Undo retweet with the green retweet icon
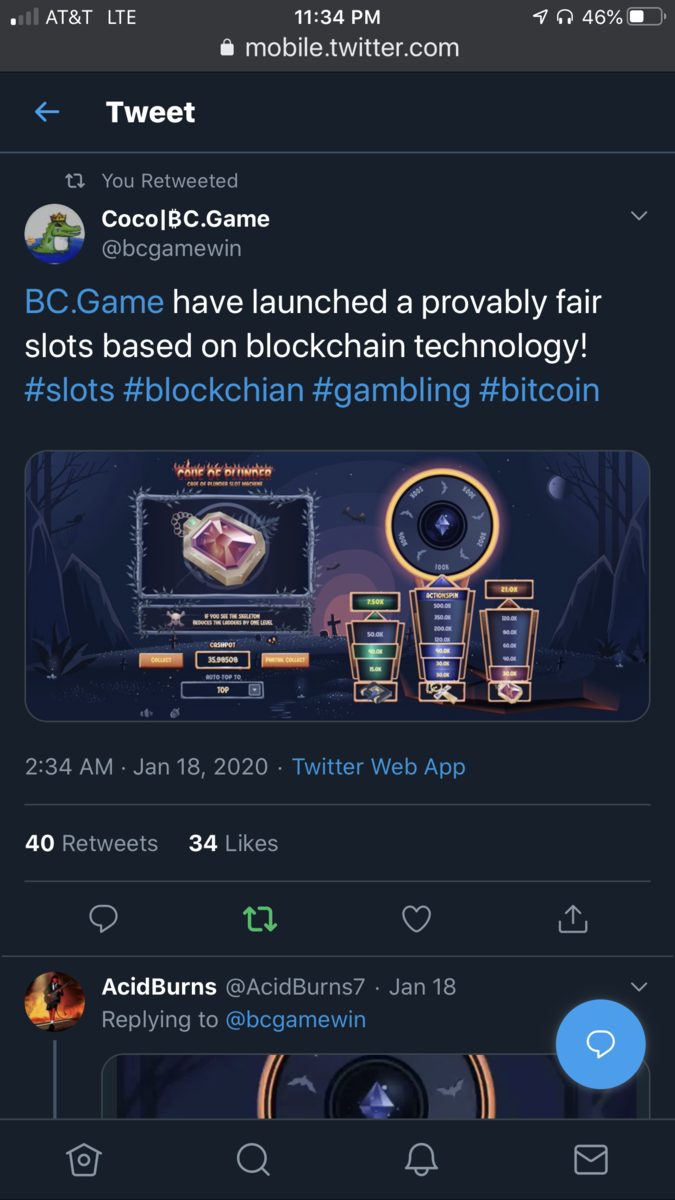The image size is (675, 1200). point(260,918)
